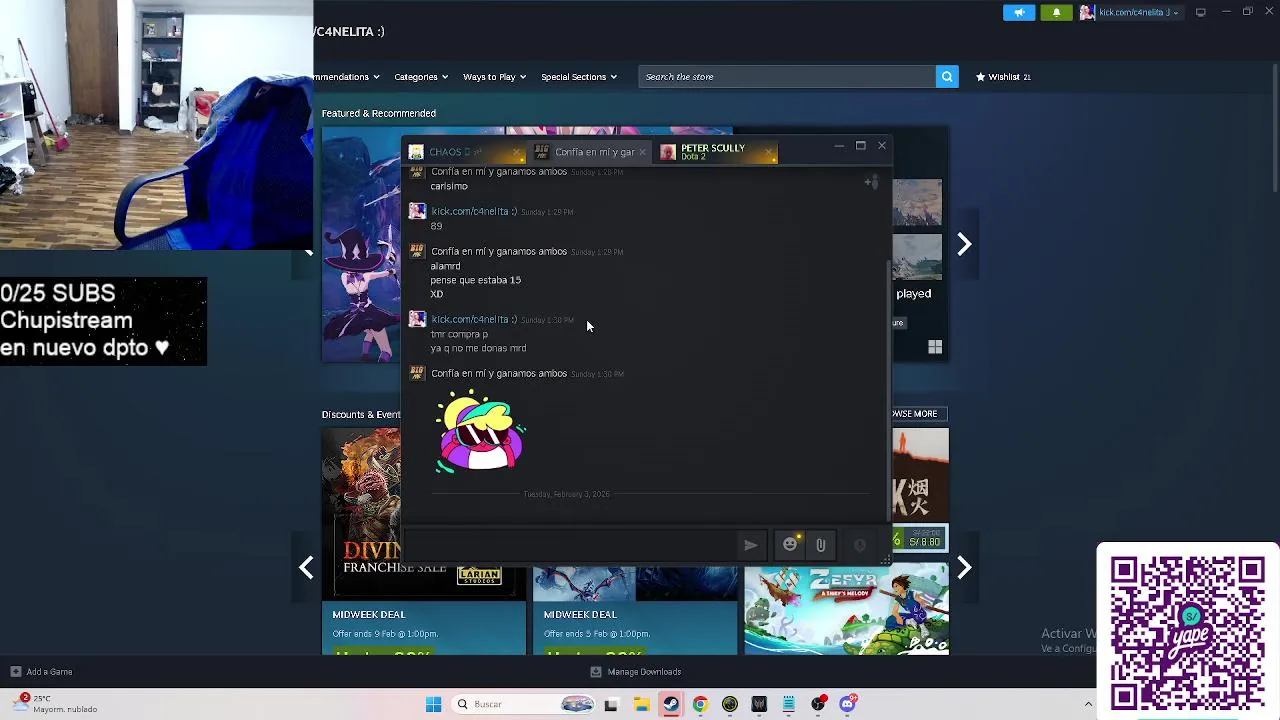Open Discord from the taskbar
The width and height of the screenshot is (1280, 720).
(x=848, y=704)
